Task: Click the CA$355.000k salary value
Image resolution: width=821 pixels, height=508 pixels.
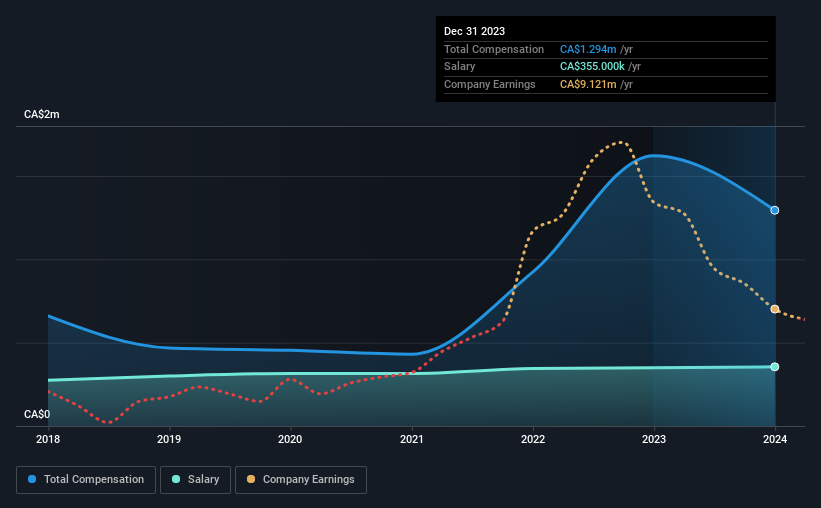Action: coord(592,67)
